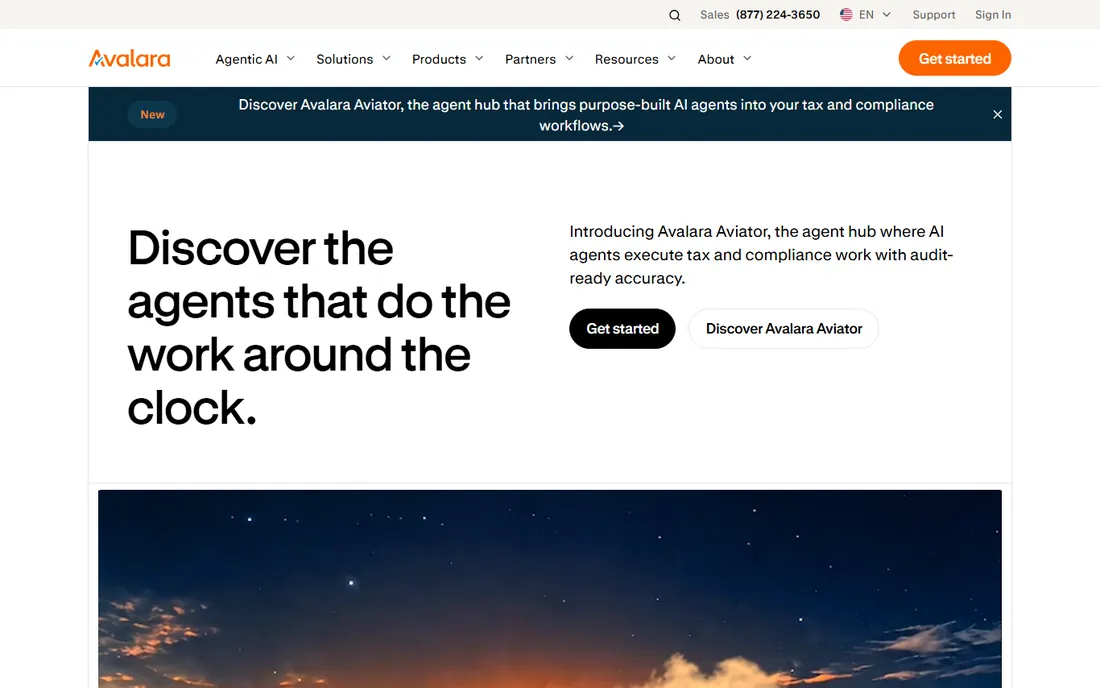1100x688 pixels.
Task: Select the EN language label
Action: [866, 15]
